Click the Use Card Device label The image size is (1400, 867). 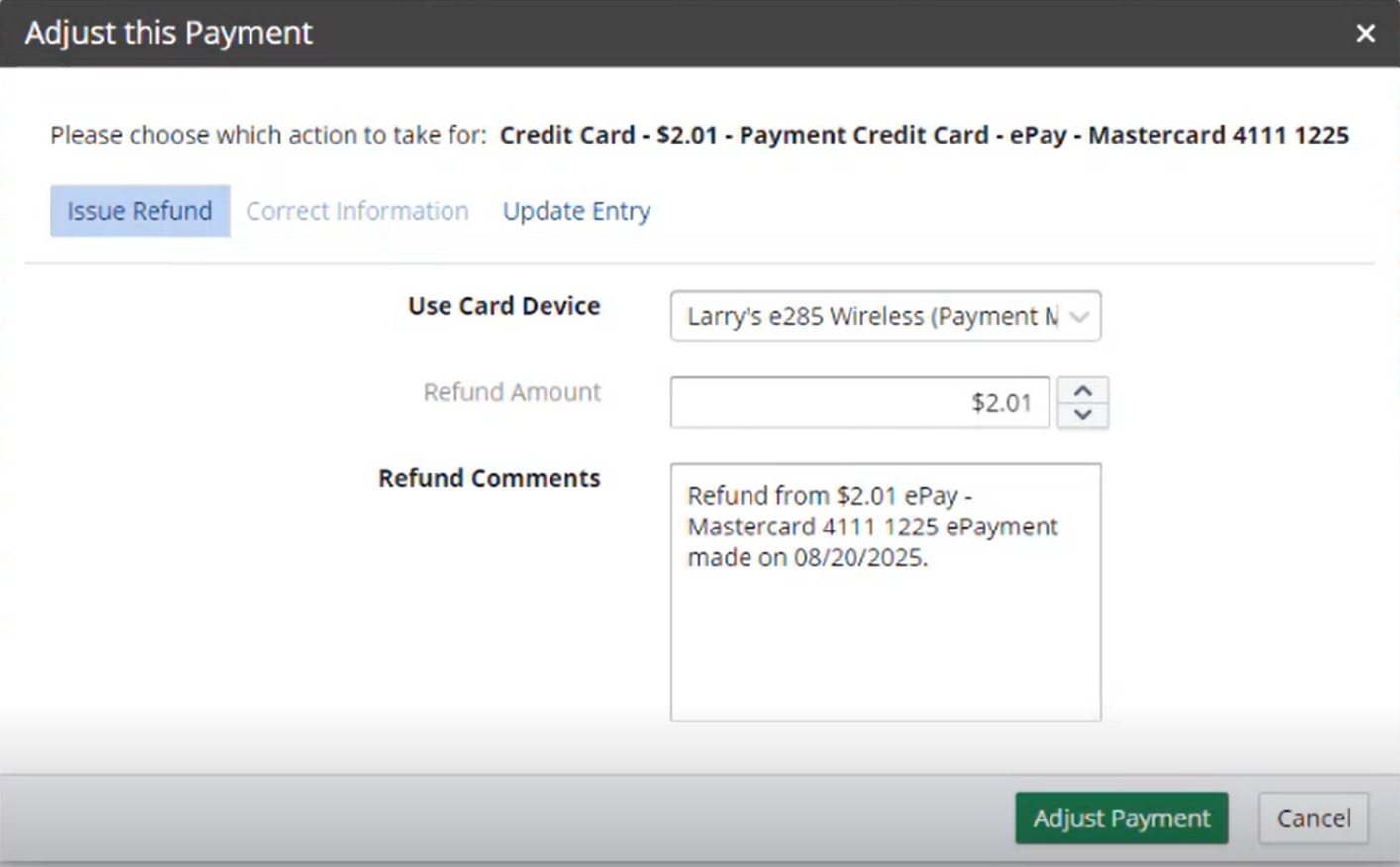504,306
